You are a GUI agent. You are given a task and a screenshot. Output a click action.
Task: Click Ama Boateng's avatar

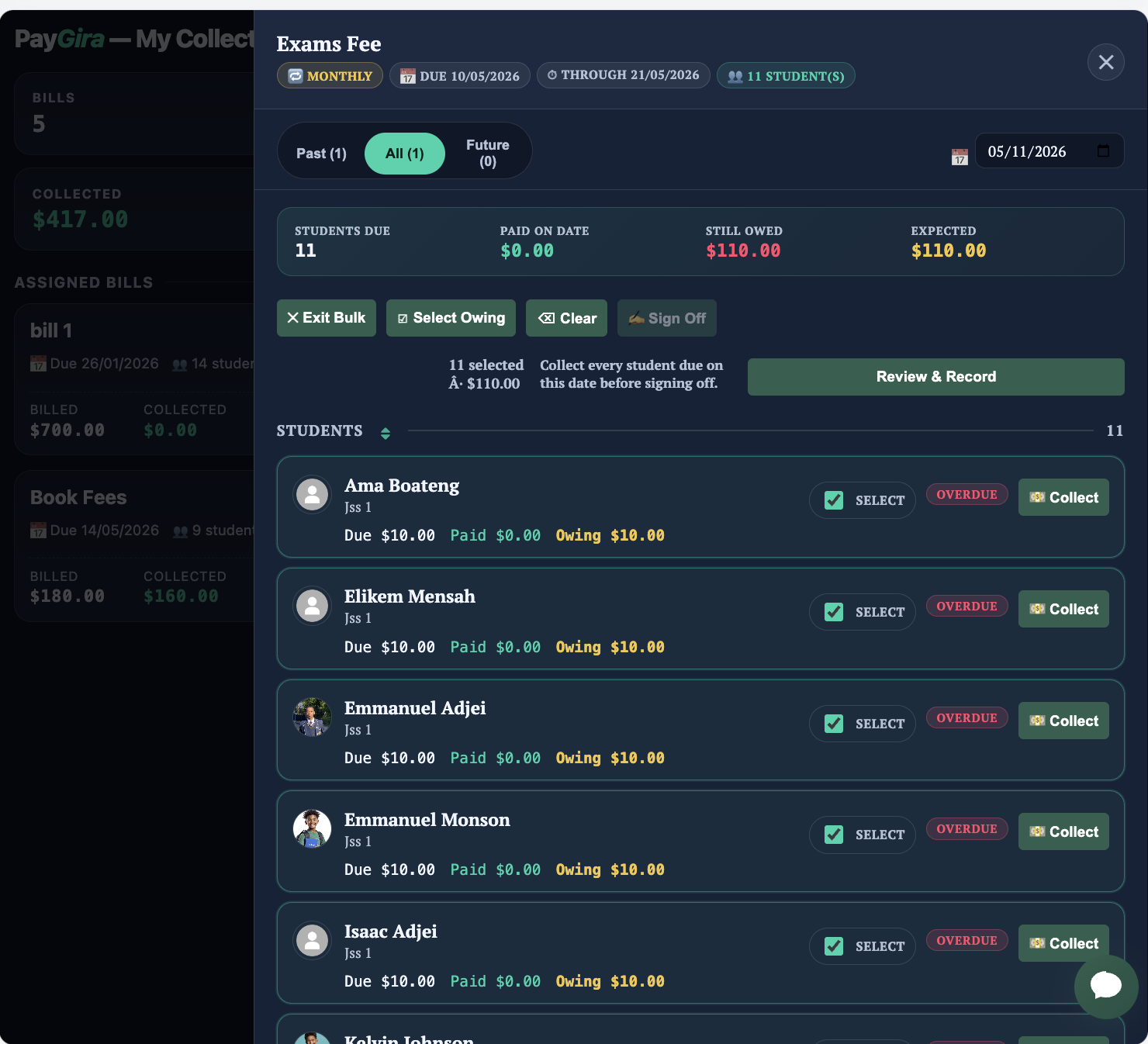(312, 494)
